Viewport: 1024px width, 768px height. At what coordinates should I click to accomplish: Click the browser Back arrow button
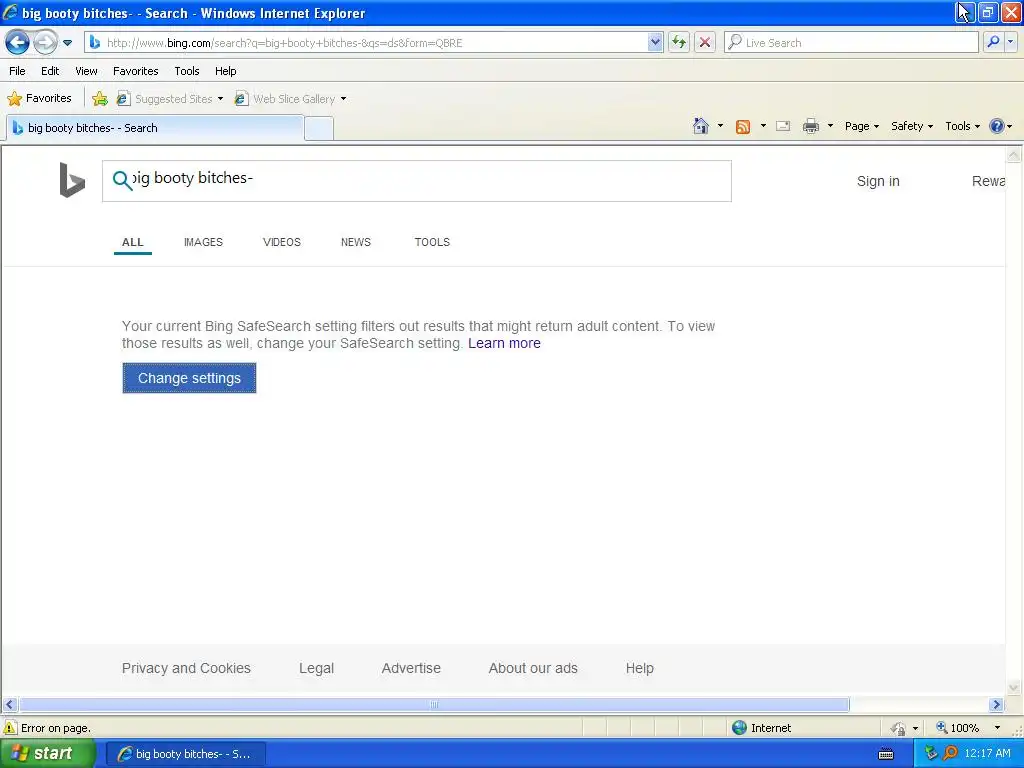click(17, 42)
